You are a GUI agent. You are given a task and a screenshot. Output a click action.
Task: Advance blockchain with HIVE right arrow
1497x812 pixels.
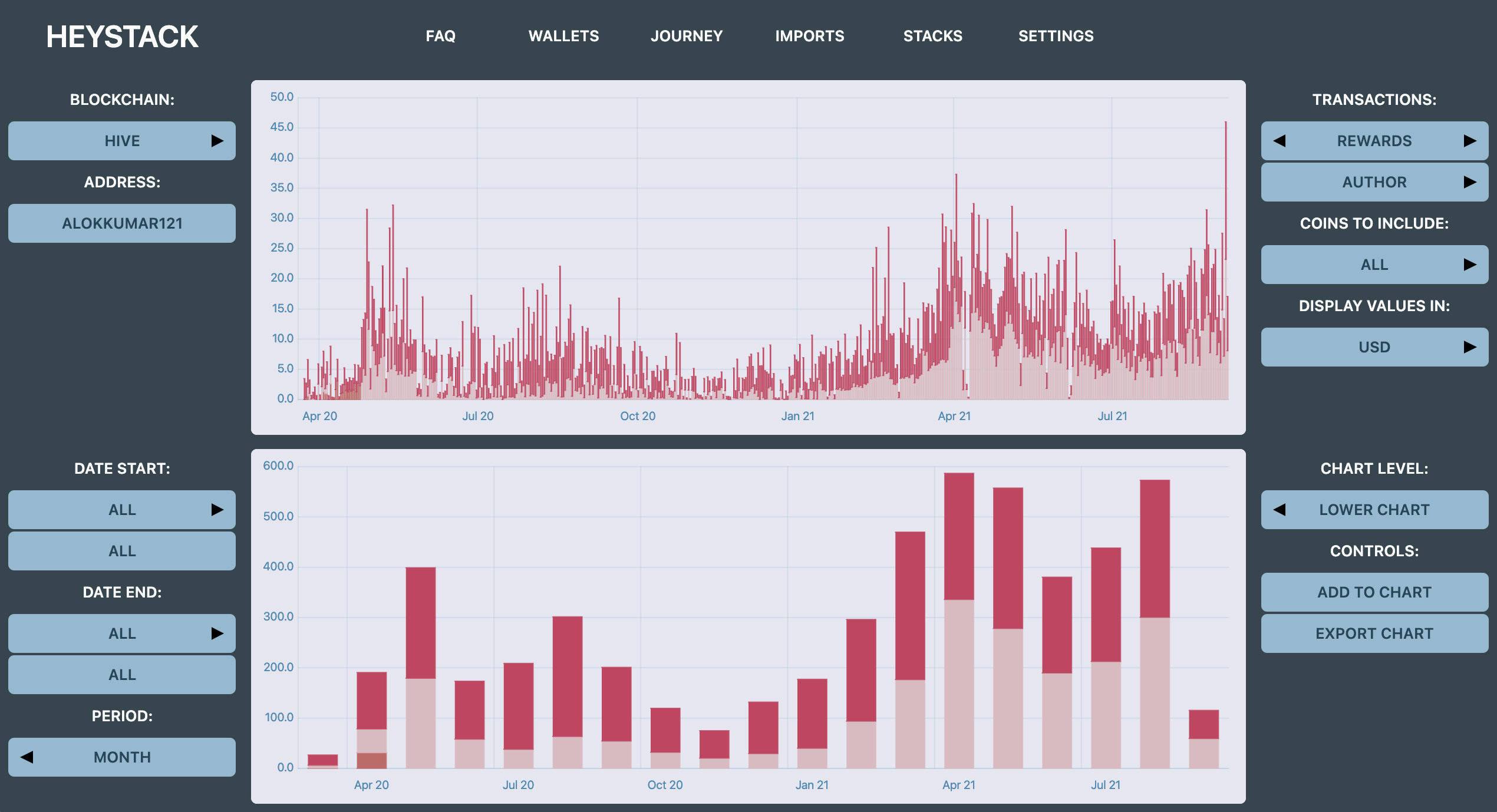pyautogui.click(x=217, y=141)
